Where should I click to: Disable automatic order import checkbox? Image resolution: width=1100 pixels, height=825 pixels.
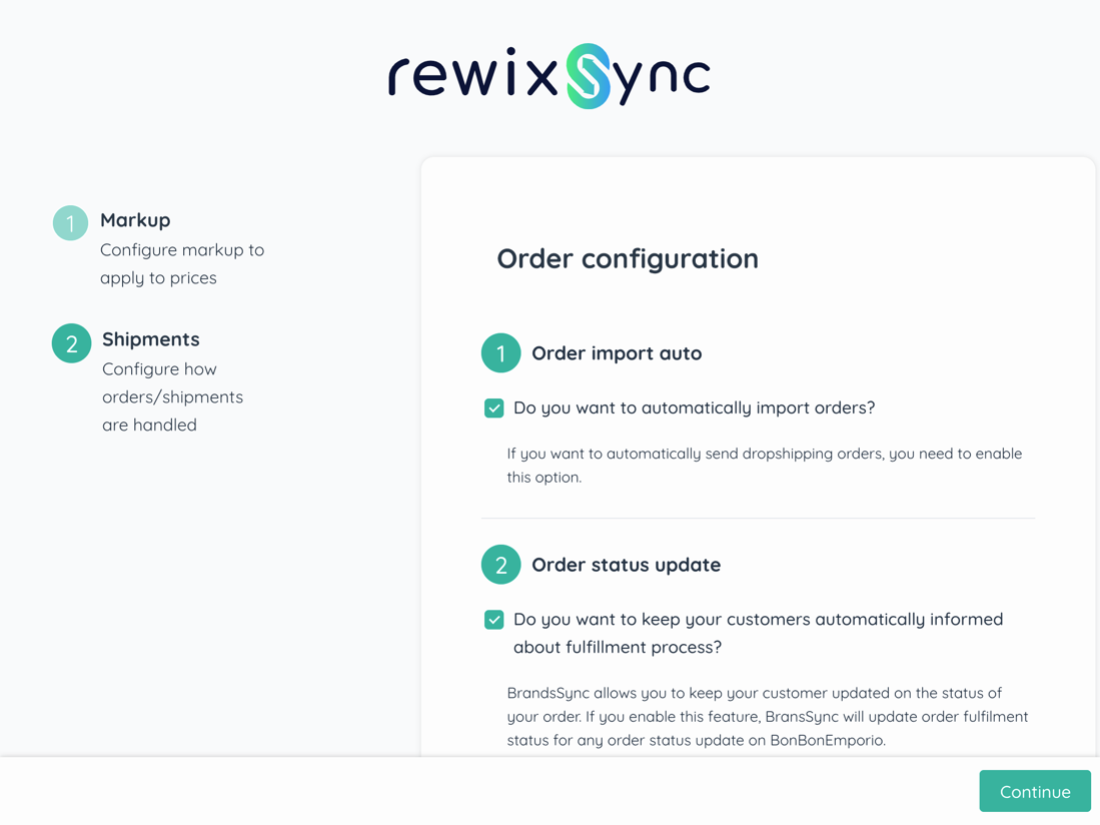pos(494,408)
